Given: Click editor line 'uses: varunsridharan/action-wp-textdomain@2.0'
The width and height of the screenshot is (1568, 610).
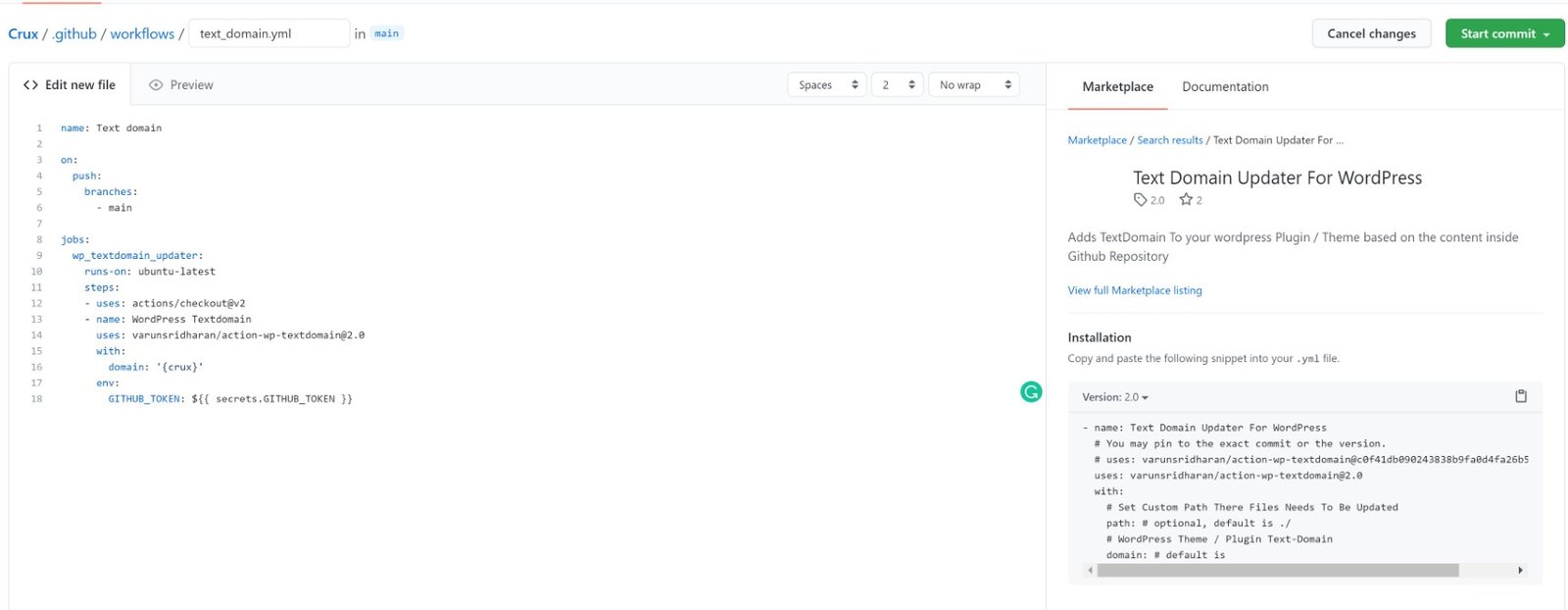Looking at the screenshot, I should point(230,335).
